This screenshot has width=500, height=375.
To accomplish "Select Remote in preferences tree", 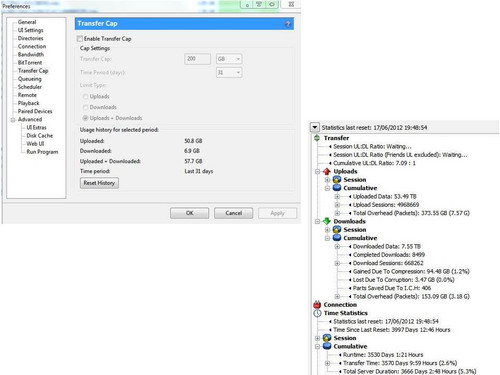I will point(27,95).
